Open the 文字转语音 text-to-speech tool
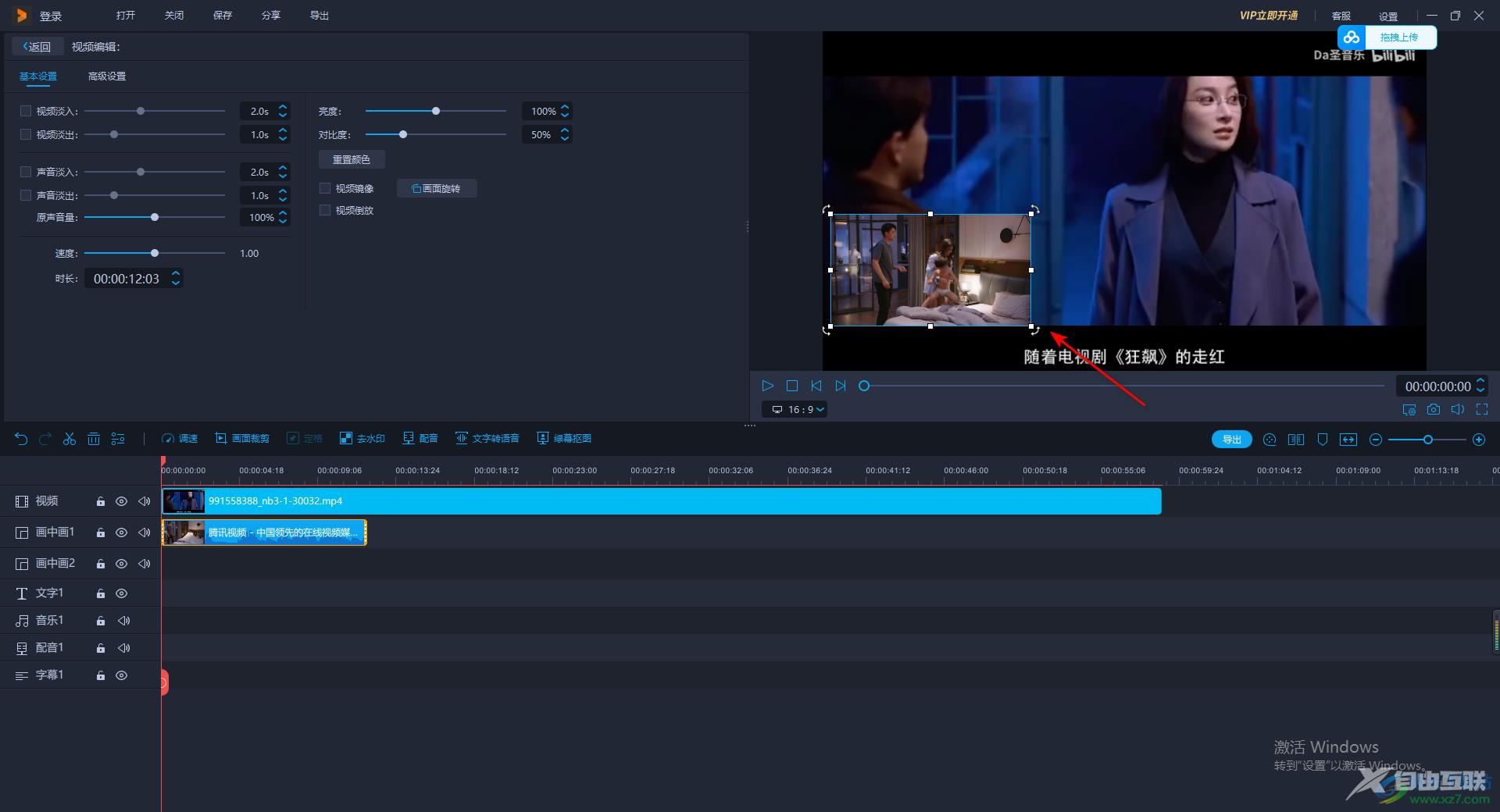1500x812 pixels. point(487,439)
